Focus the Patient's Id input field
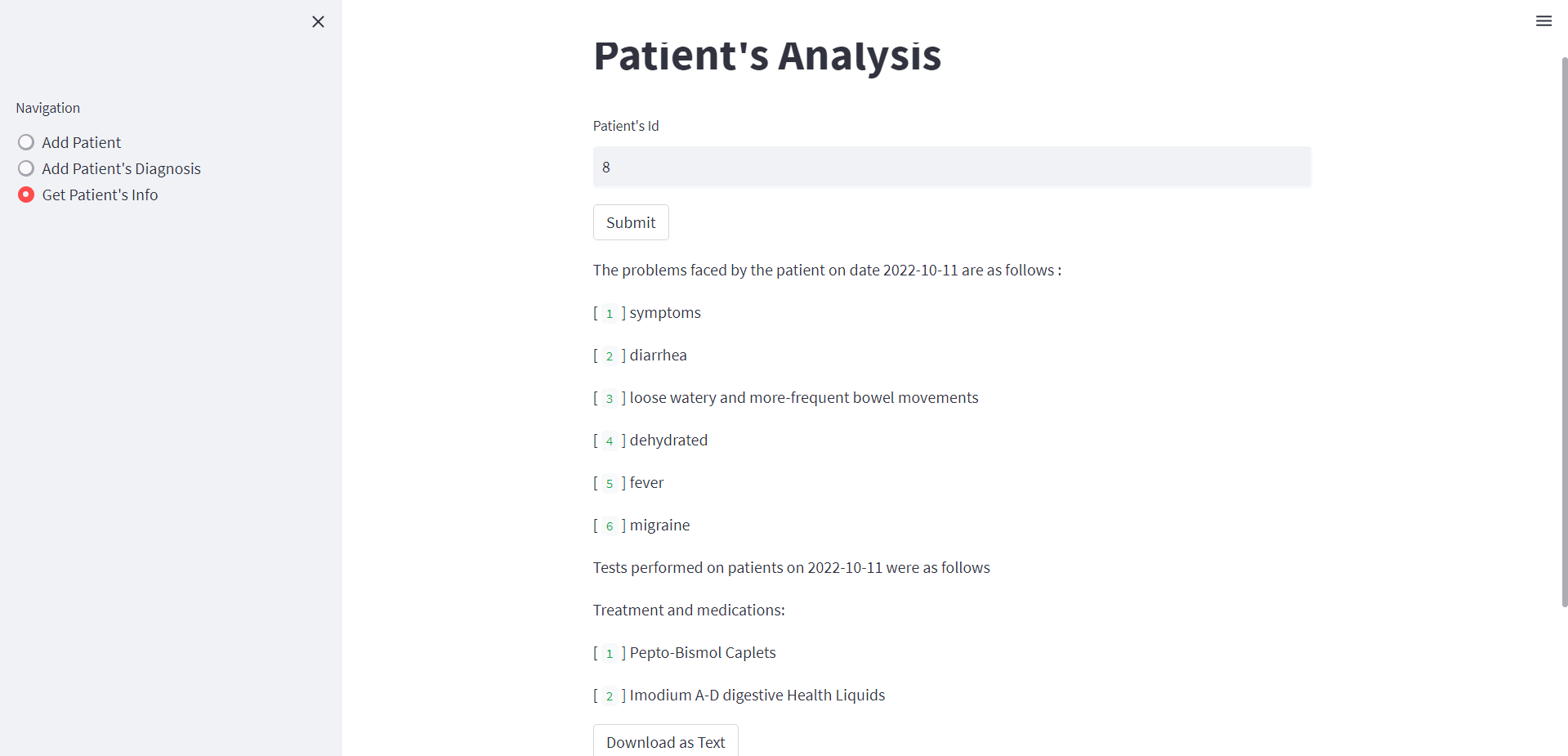This screenshot has height=756, width=1568. (x=951, y=167)
